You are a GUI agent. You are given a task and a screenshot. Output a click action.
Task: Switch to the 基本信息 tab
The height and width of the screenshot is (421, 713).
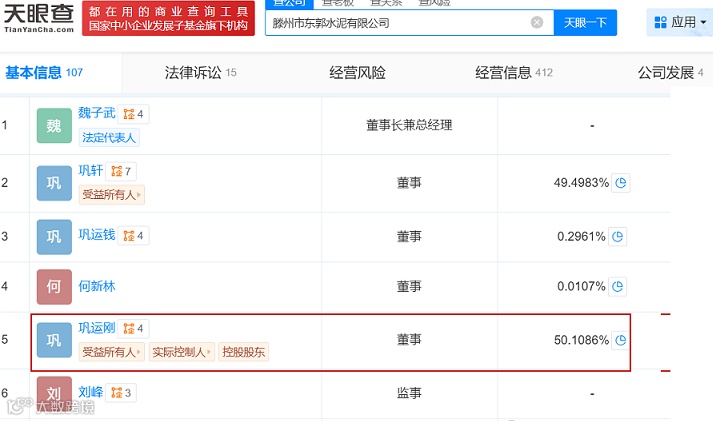pos(44,73)
